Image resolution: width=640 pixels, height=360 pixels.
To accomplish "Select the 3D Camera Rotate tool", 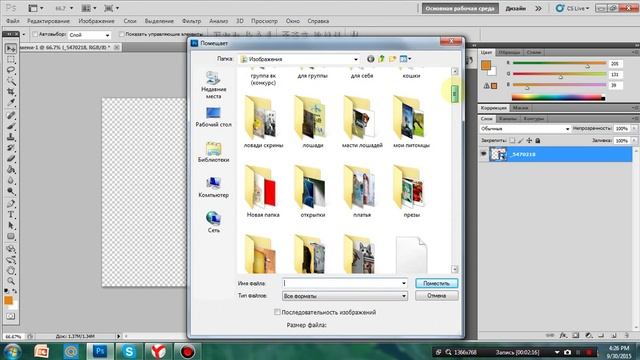I will tap(11, 260).
